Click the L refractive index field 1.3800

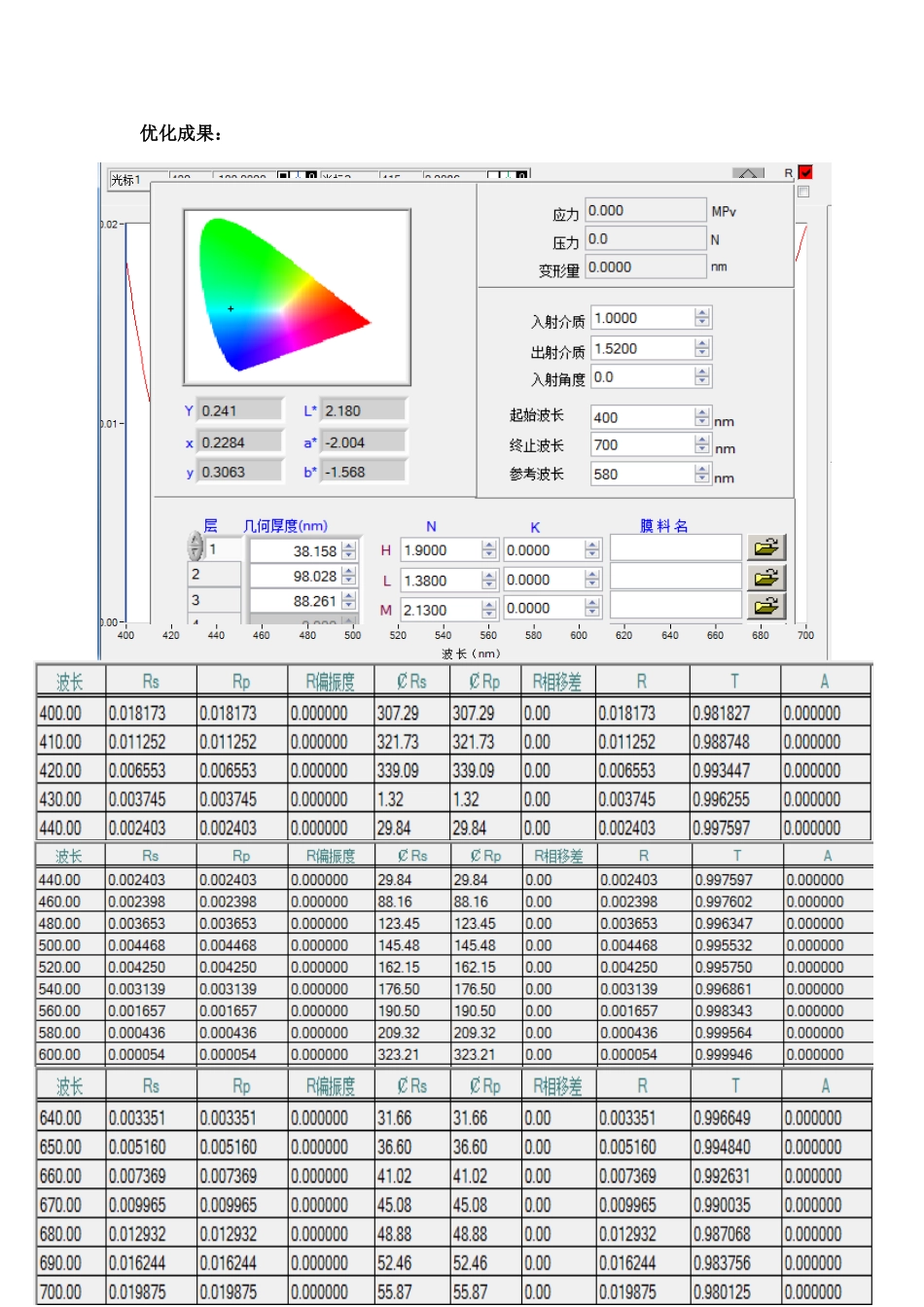click(441, 580)
